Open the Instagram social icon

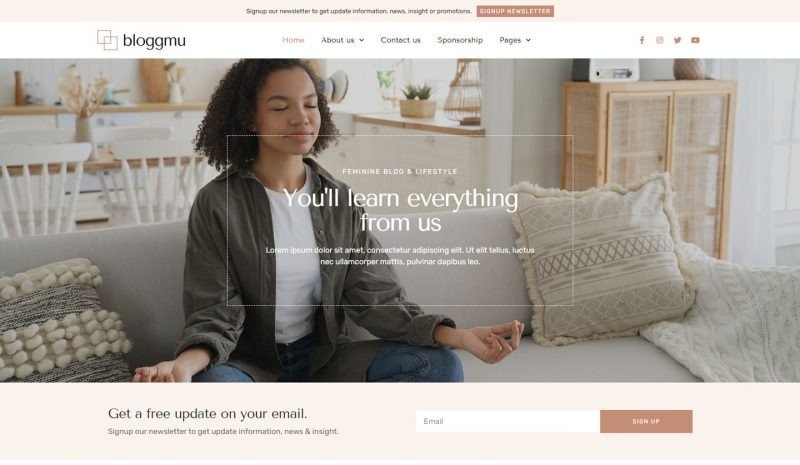660,40
